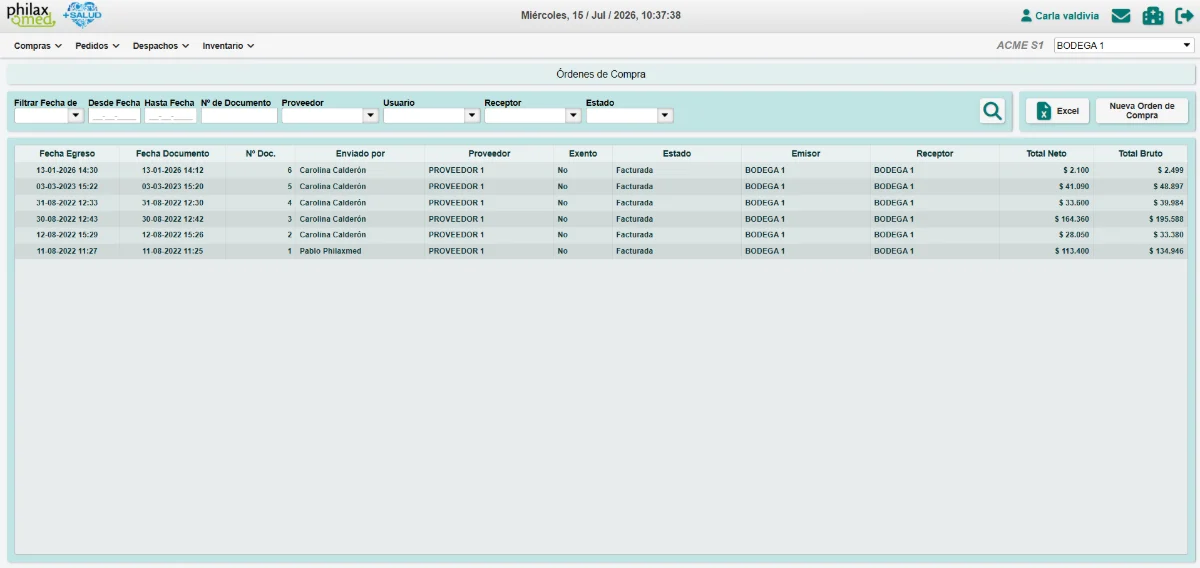
Task: Click document date 31-08-2022 12:30
Action: click(x=172, y=203)
